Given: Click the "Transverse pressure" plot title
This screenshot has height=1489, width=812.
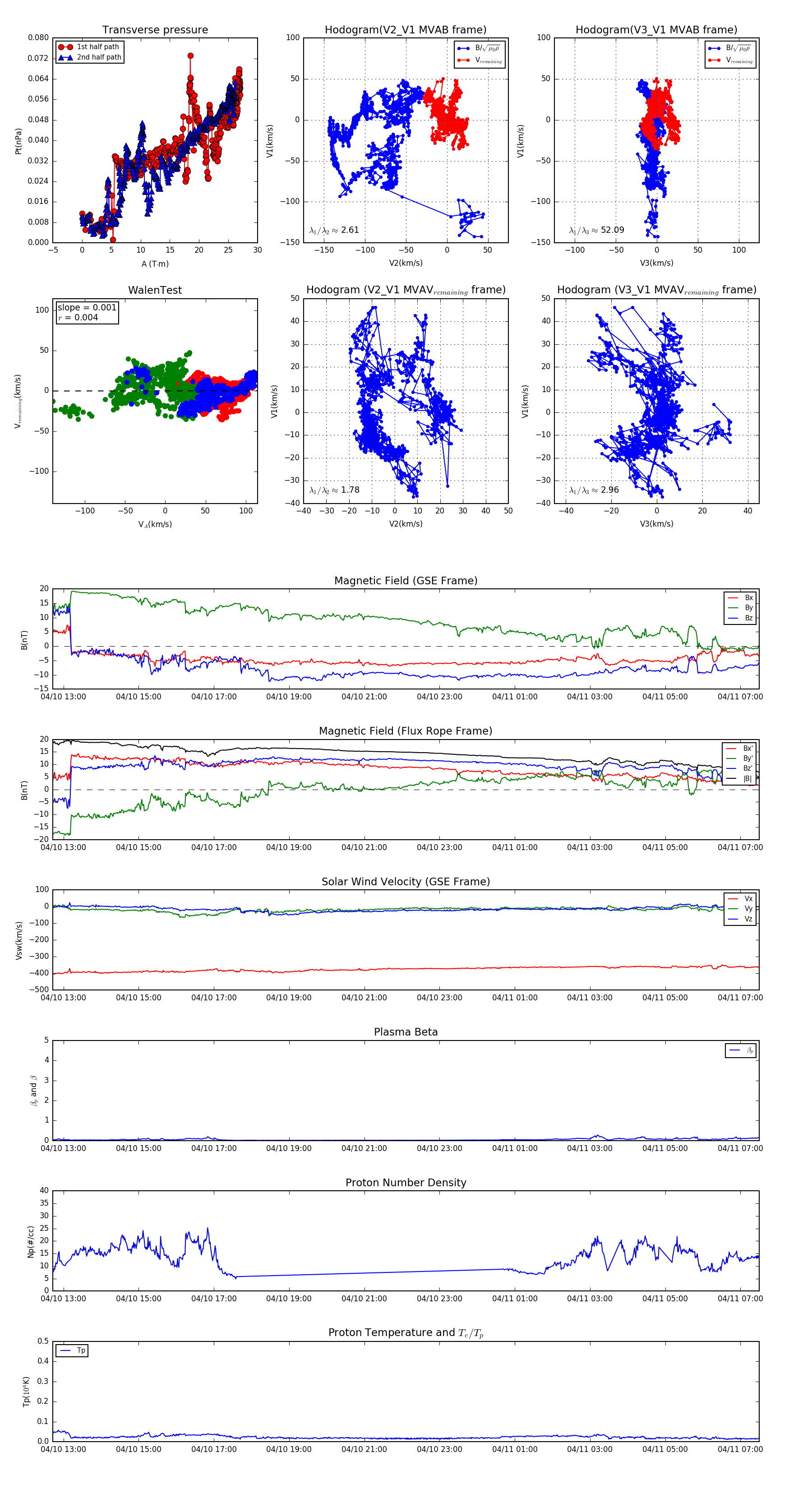Looking at the screenshot, I should [x=155, y=30].
